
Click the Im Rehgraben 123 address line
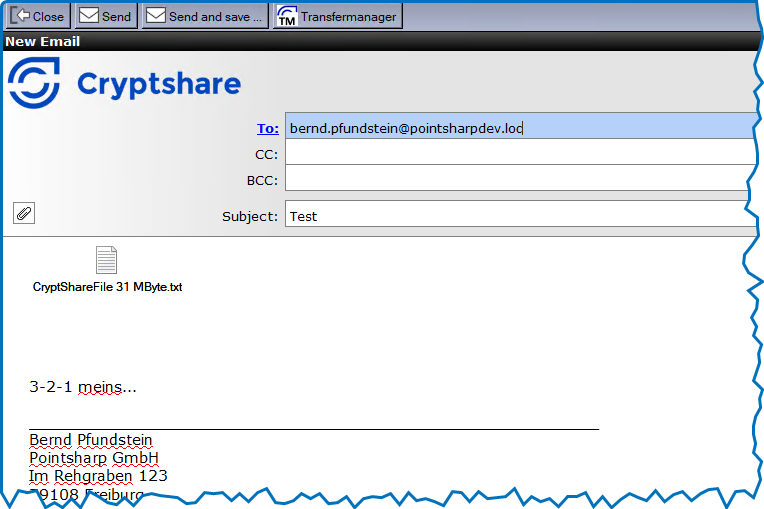pyautogui.click(x=98, y=476)
